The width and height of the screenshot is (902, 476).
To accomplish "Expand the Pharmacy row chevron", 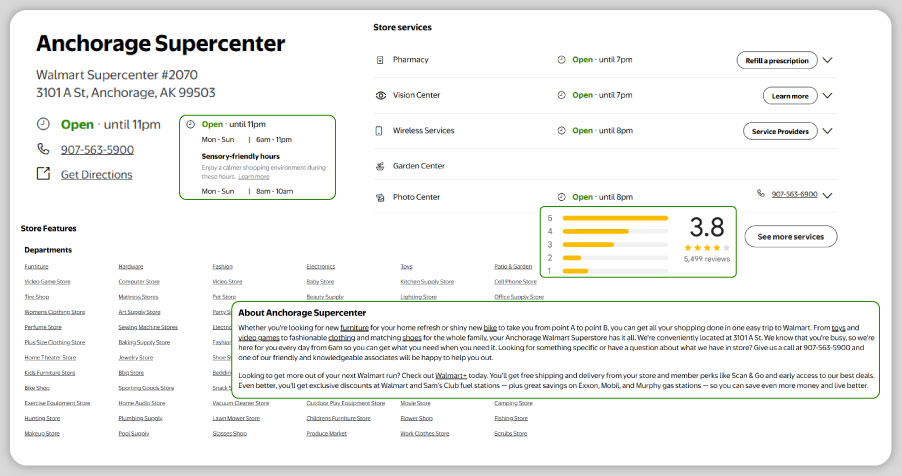I will [827, 60].
